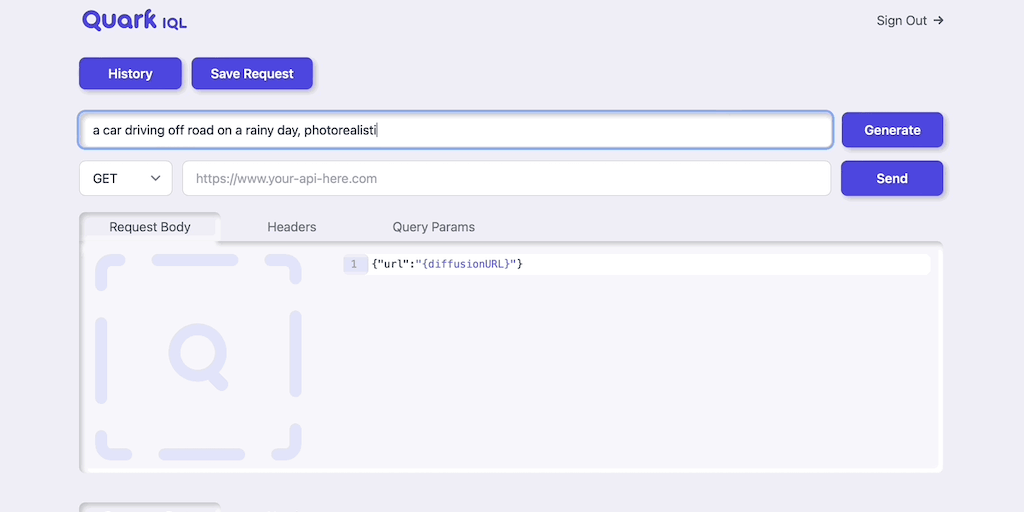Send the API request
The image size is (1024, 512).
(892, 179)
